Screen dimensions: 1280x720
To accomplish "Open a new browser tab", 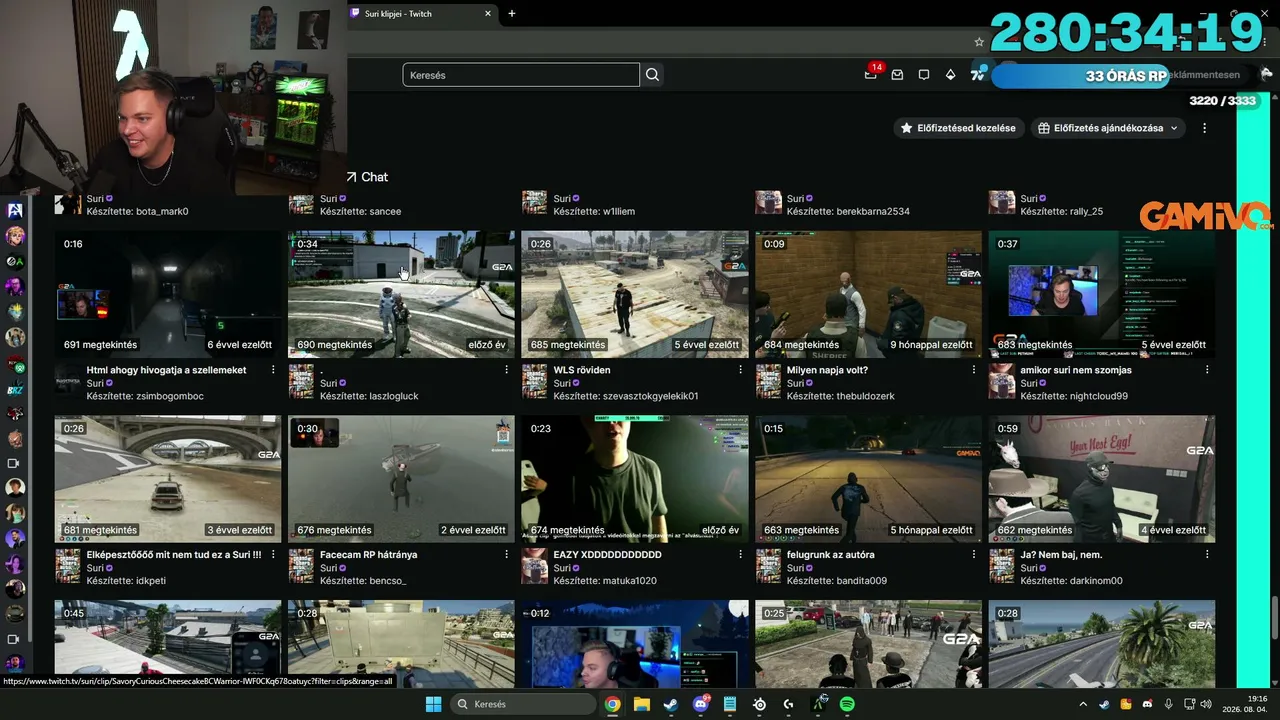I will [512, 14].
